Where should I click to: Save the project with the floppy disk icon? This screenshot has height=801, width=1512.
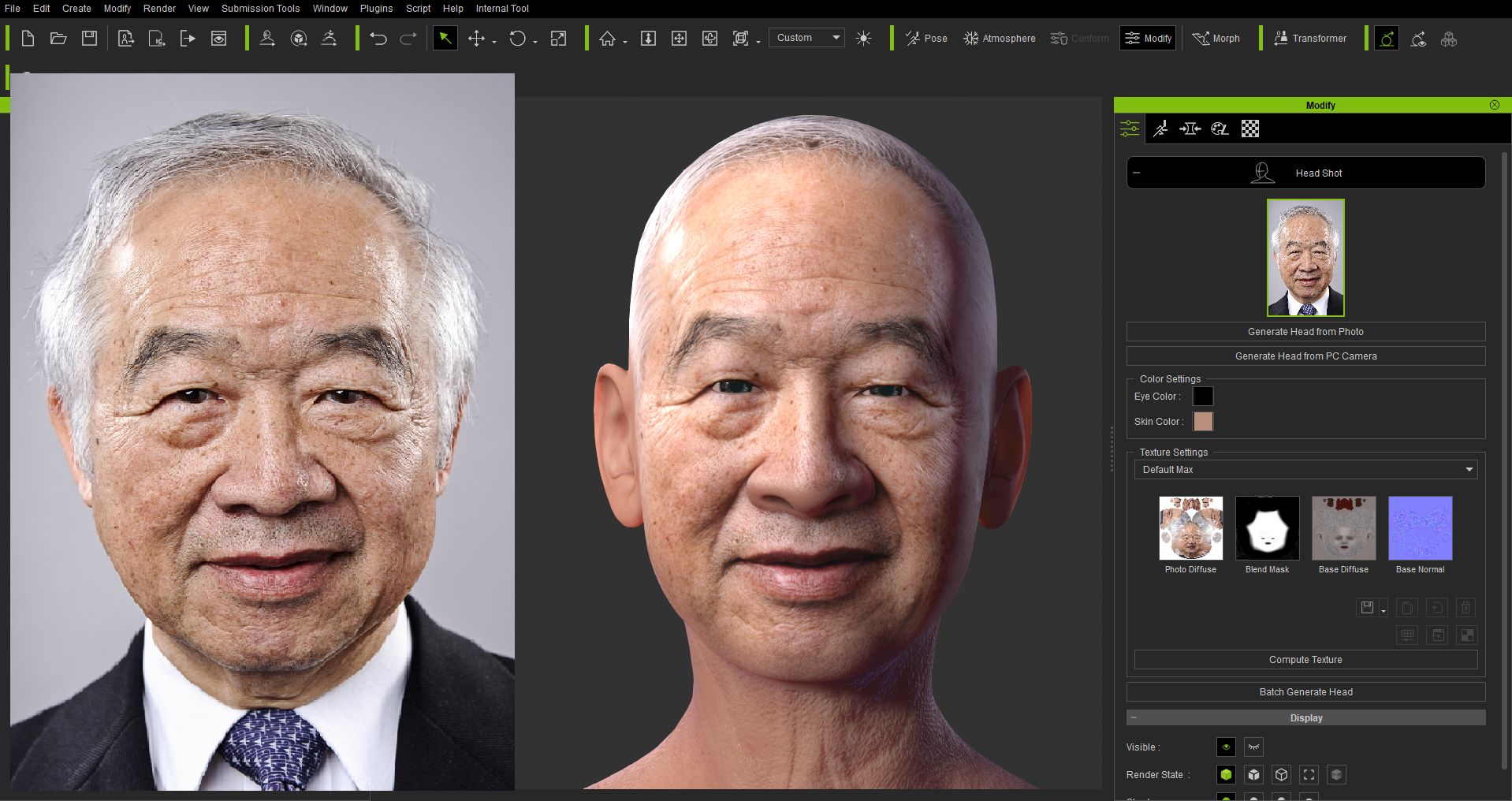(x=89, y=38)
